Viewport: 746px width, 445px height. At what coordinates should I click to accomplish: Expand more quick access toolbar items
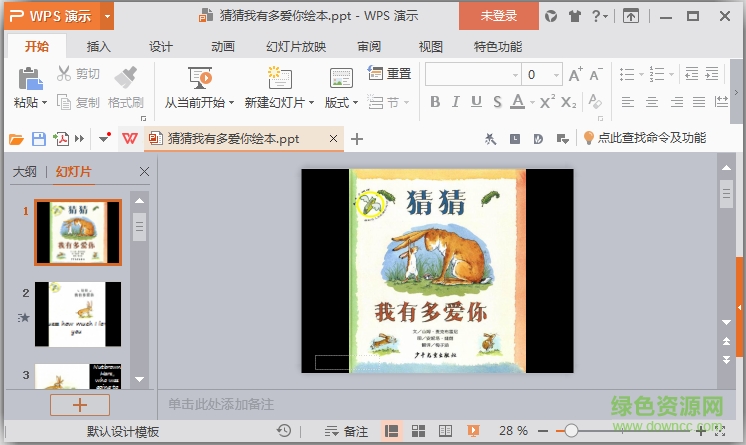click(79, 139)
